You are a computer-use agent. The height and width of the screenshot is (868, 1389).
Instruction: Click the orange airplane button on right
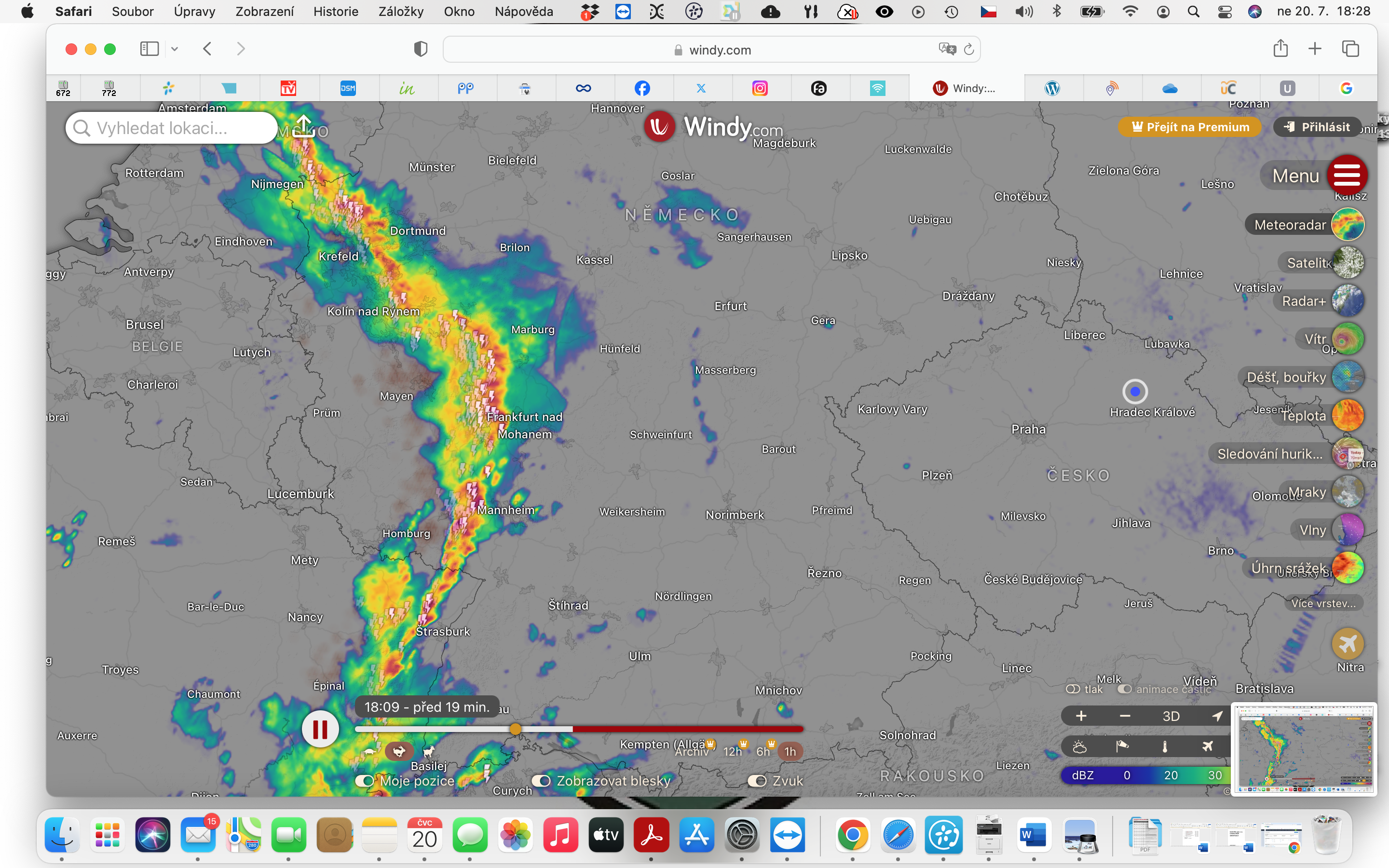pyautogui.click(x=1348, y=644)
